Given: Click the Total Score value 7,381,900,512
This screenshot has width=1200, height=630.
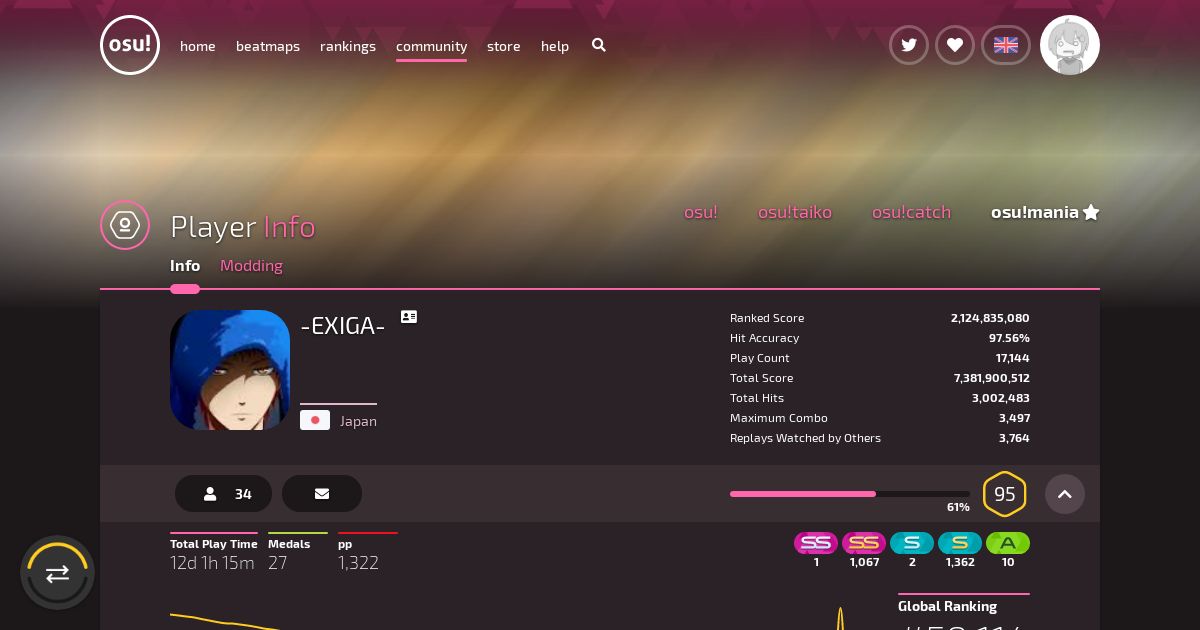Looking at the screenshot, I should pyautogui.click(x=992, y=378).
